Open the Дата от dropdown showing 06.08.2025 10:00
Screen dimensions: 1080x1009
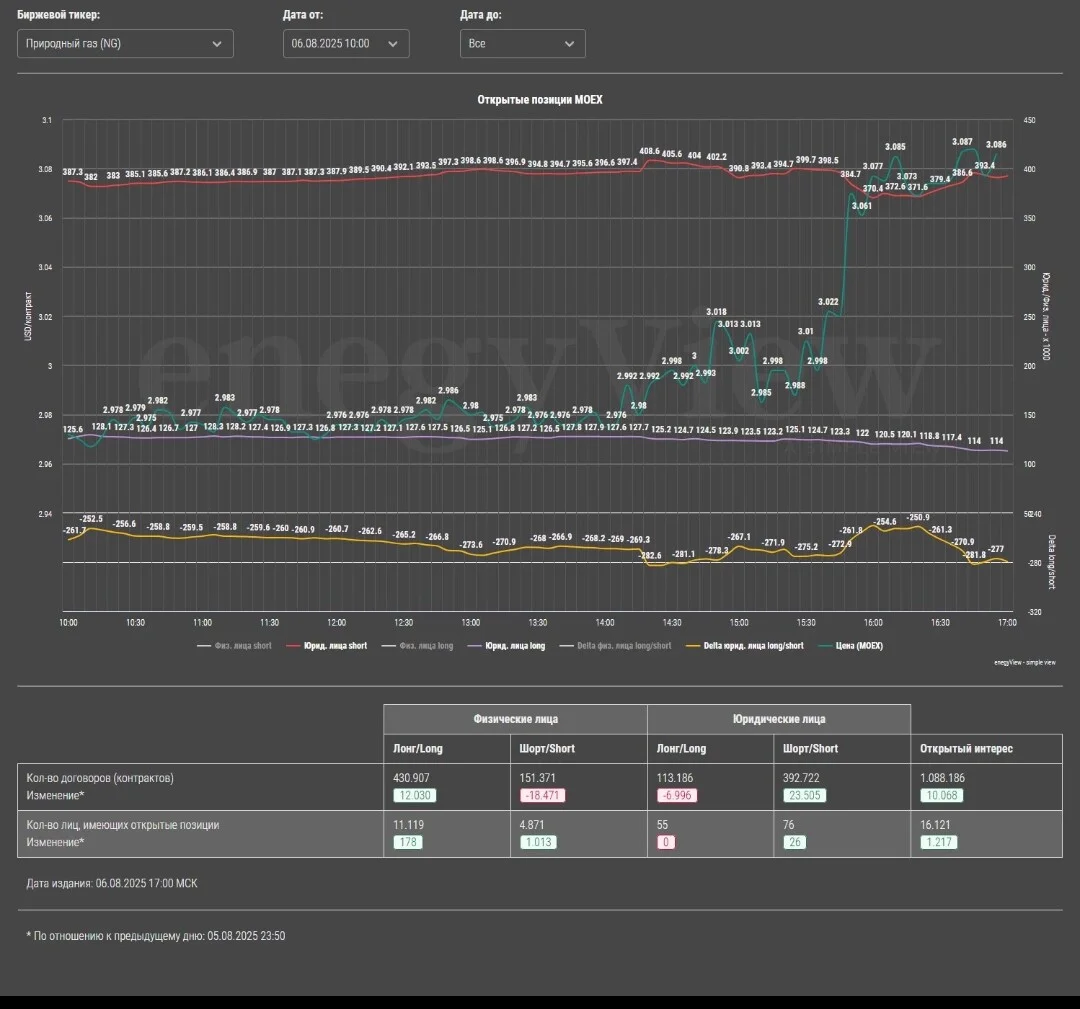(x=346, y=43)
